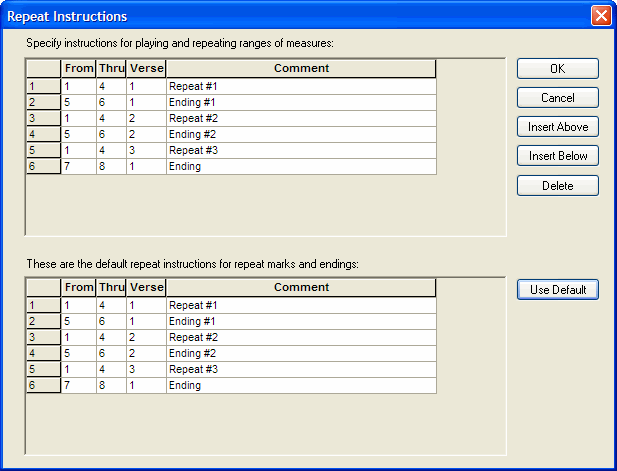Click the Insert Below button
The width and height of the screenshot is (617, 471).
pyautogui.click(x=557, y=156)
